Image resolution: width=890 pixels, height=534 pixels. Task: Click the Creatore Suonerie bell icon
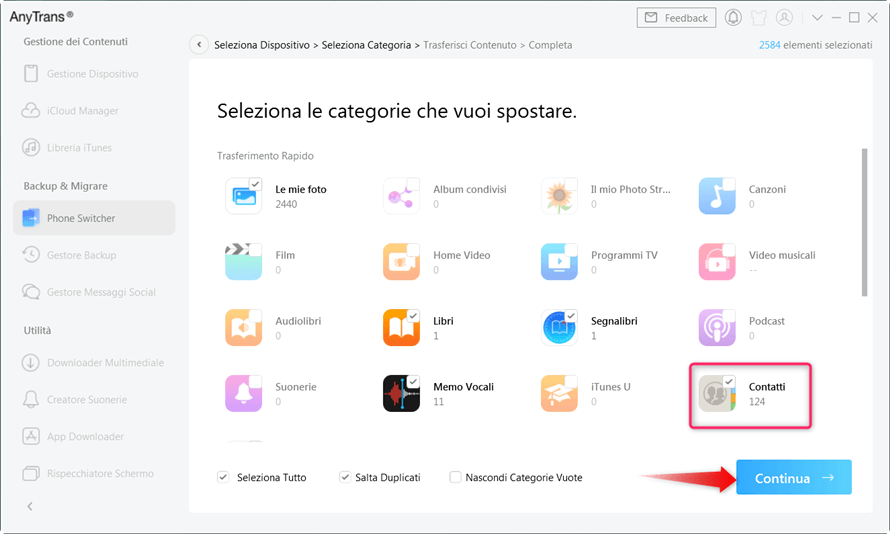click(31, 399)
